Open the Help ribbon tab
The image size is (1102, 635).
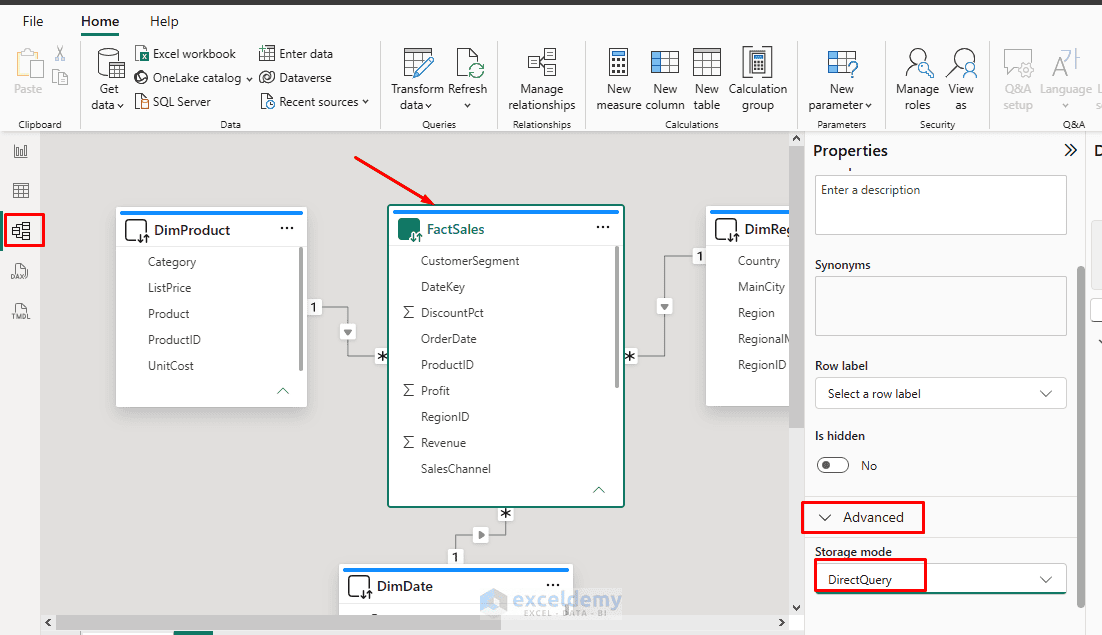click(164, 21)
